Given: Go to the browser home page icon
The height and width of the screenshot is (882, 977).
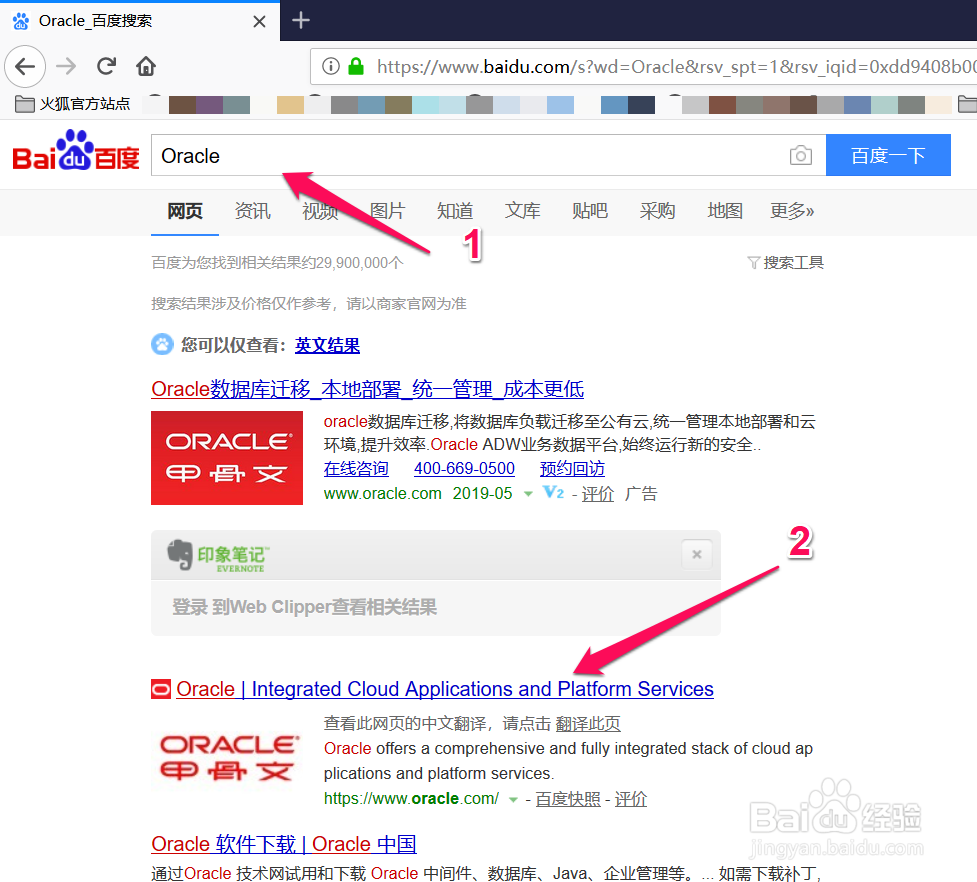Looking at the screenshot, I should point(146,66).
